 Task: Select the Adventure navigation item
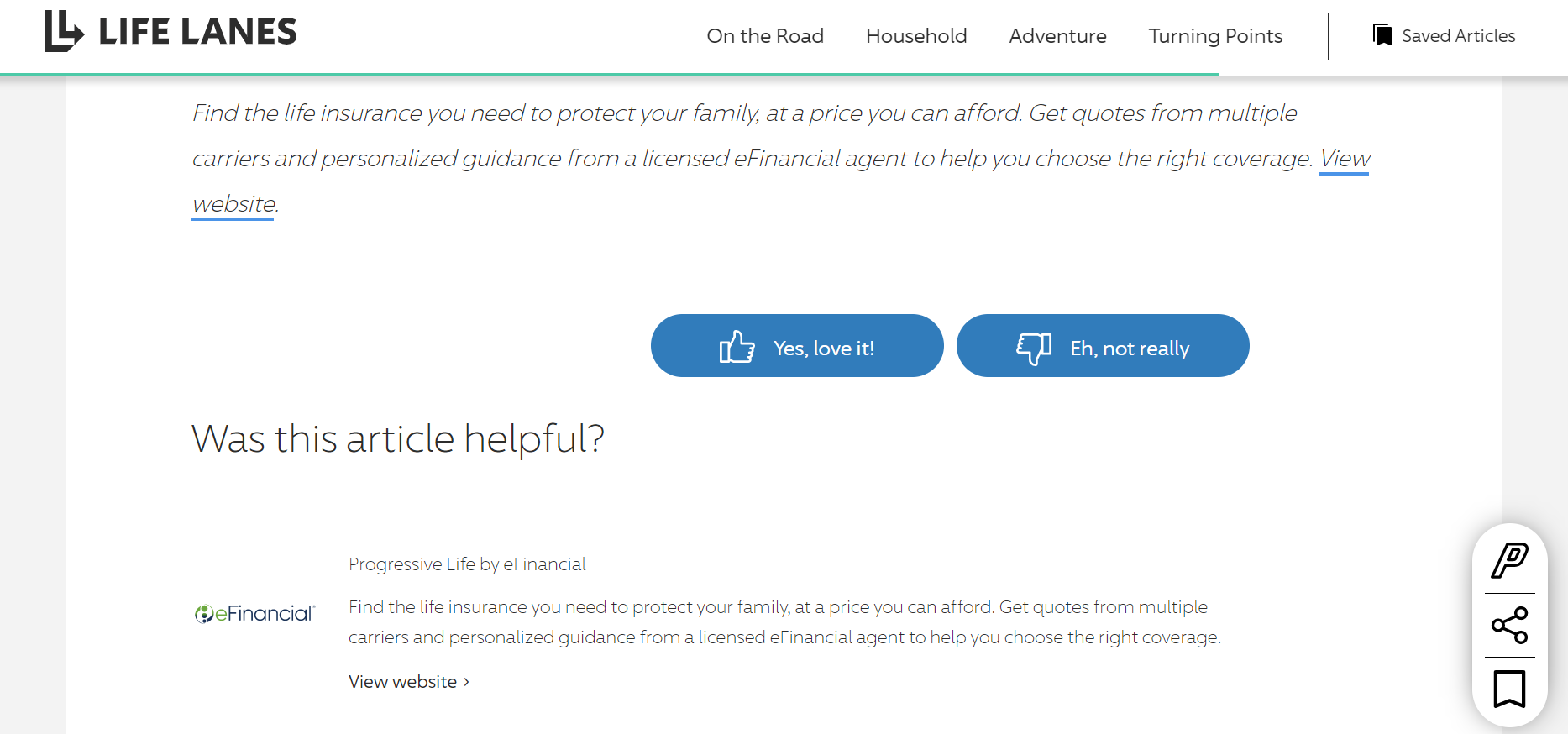point(1057,36)
